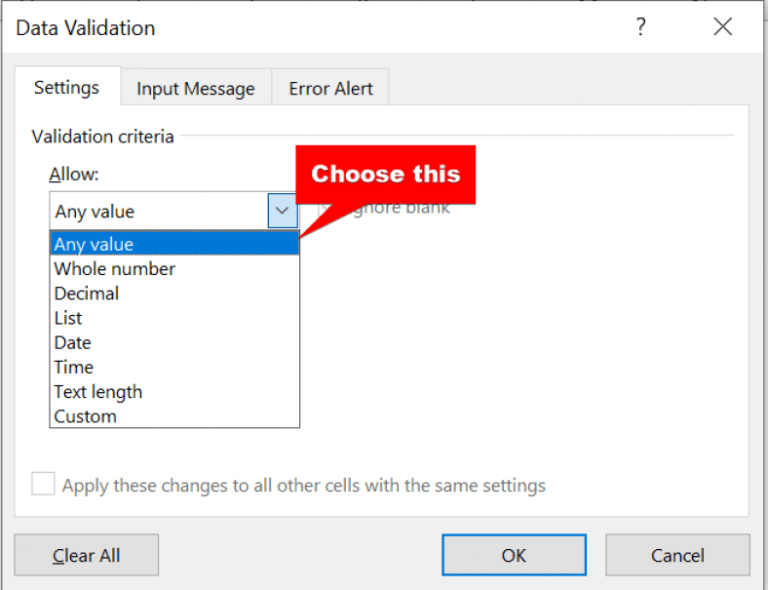Pick Text length criteria
768x590 pixels.
click(98, 392)
